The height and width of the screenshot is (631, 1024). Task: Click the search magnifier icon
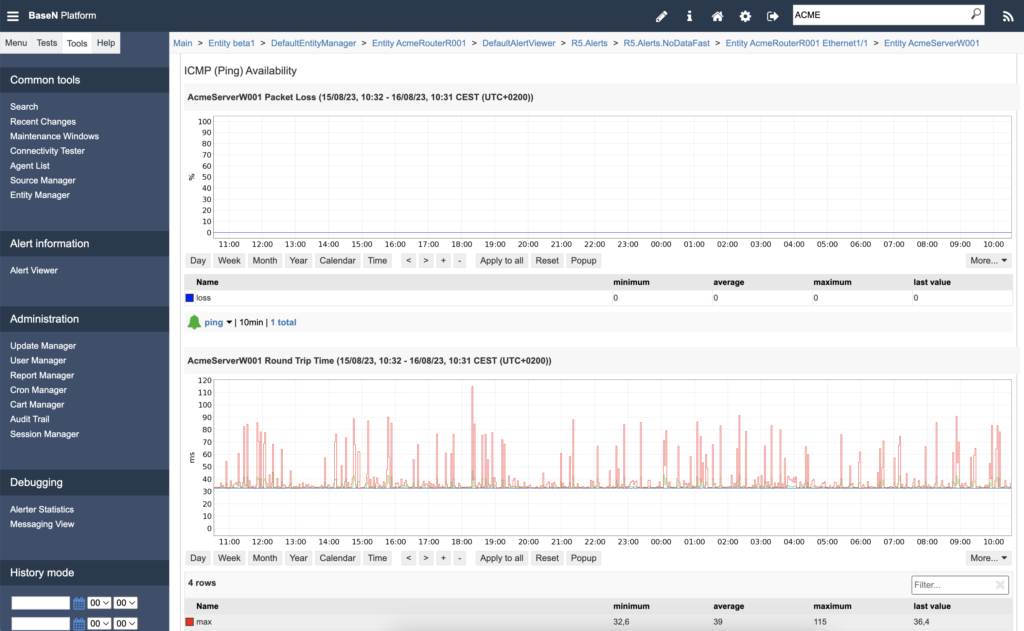coord(976,14)
